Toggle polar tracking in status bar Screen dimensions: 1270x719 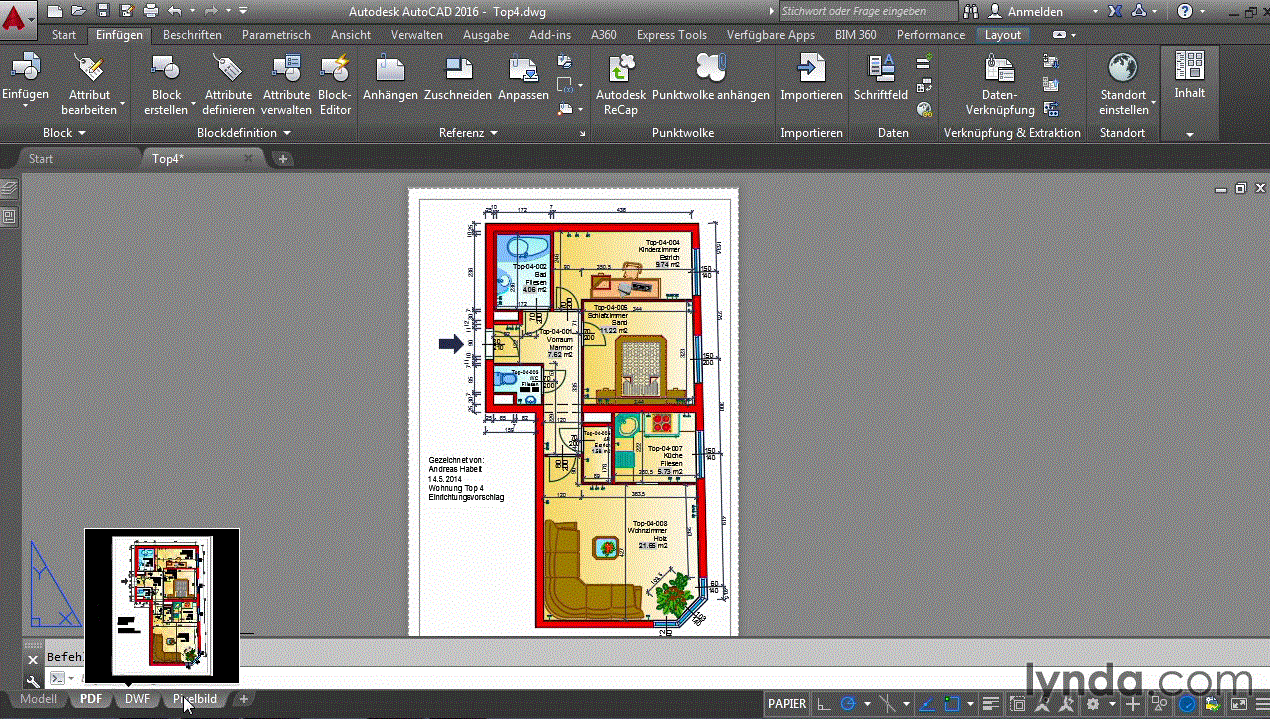(848, 704)
